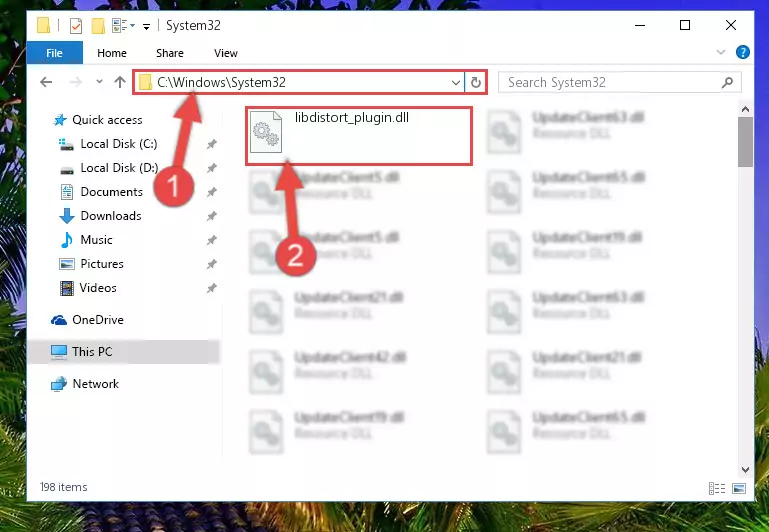The height and width of the screenshot is (532, 769).
Task: Open Music folder in sidebar
Action: click(x=96, y=240)
